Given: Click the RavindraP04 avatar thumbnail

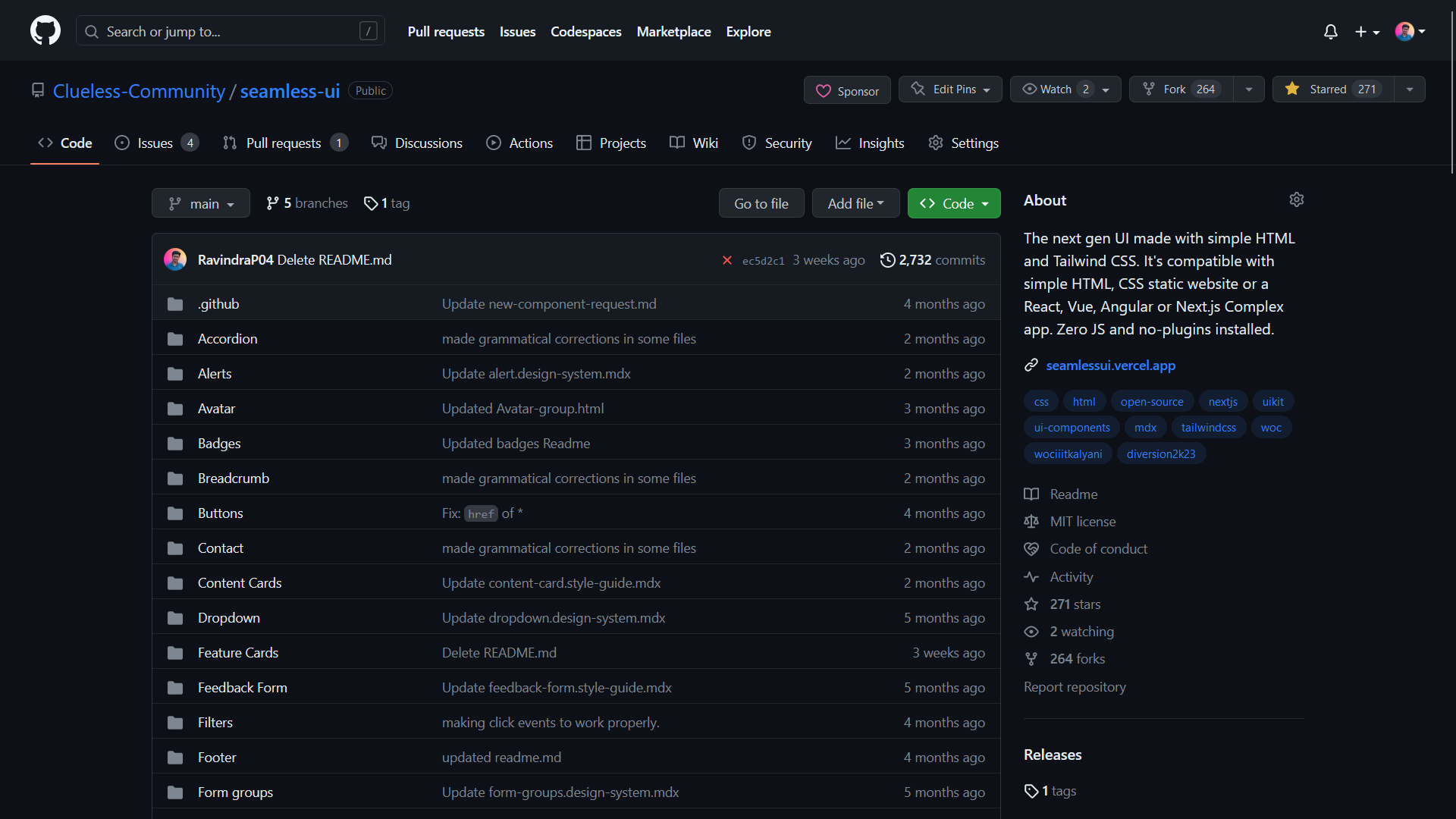Looking at the screenshot, I should pyautogui.click(x=175, y=259).
